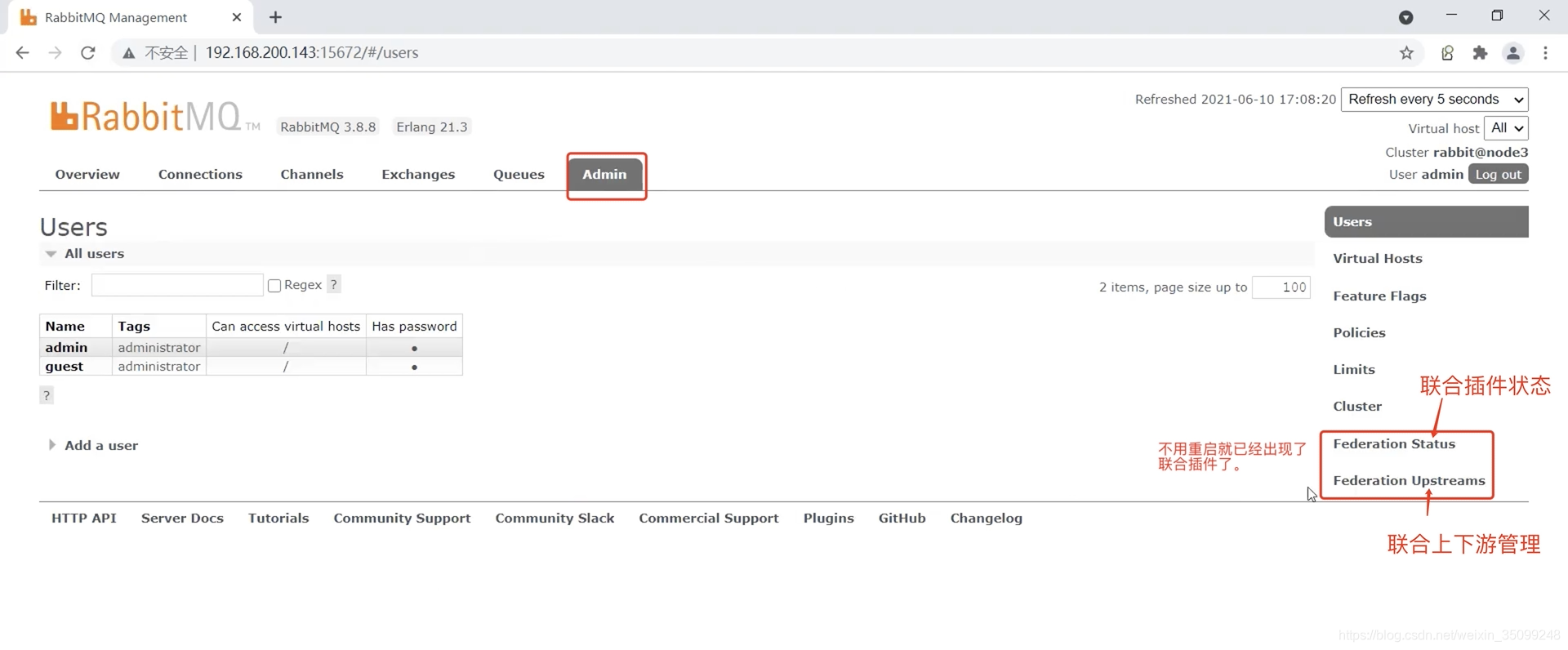Open Users in the admin sidebar
Viewport: 1568px width, 650px height.
pos(1426,222)
